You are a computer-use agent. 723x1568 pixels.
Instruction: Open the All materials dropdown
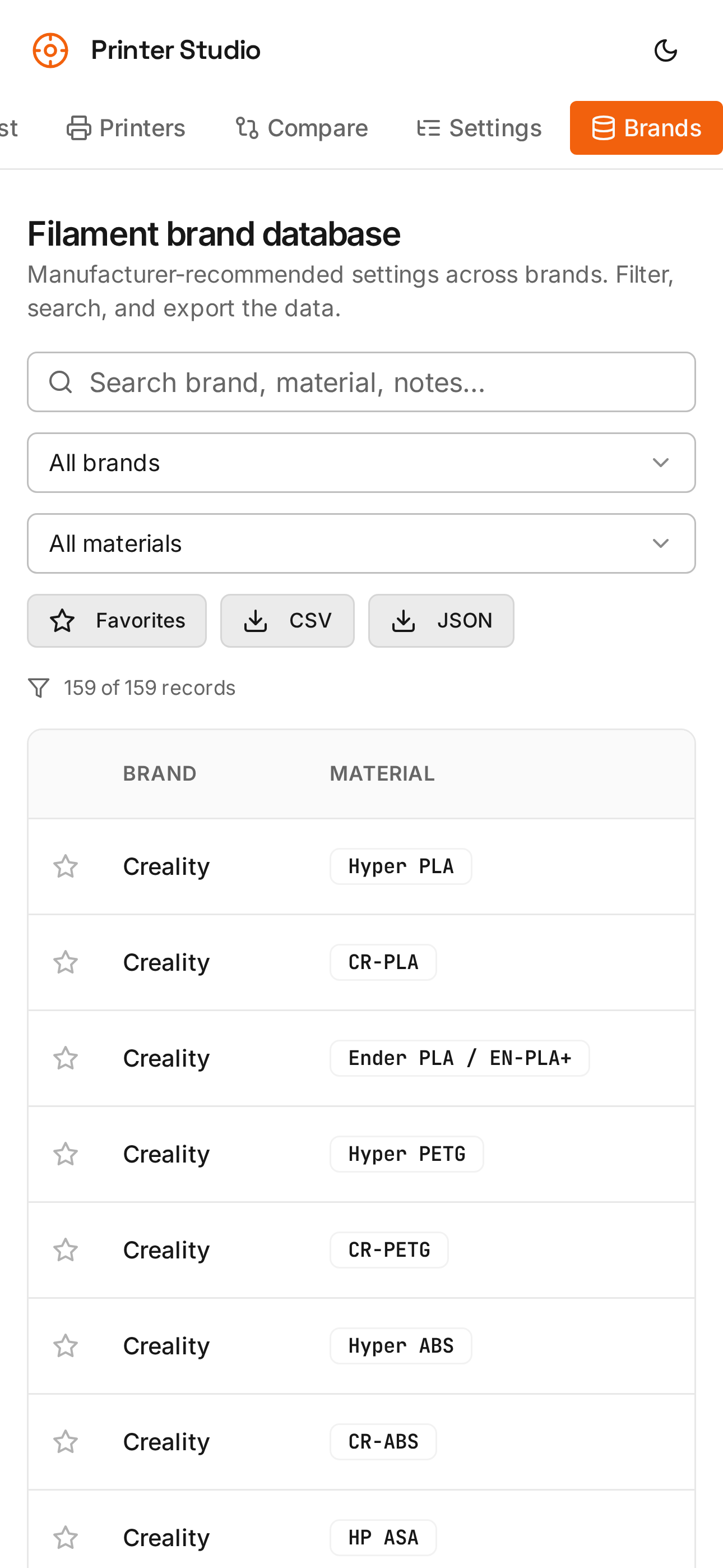coord(361,543)
